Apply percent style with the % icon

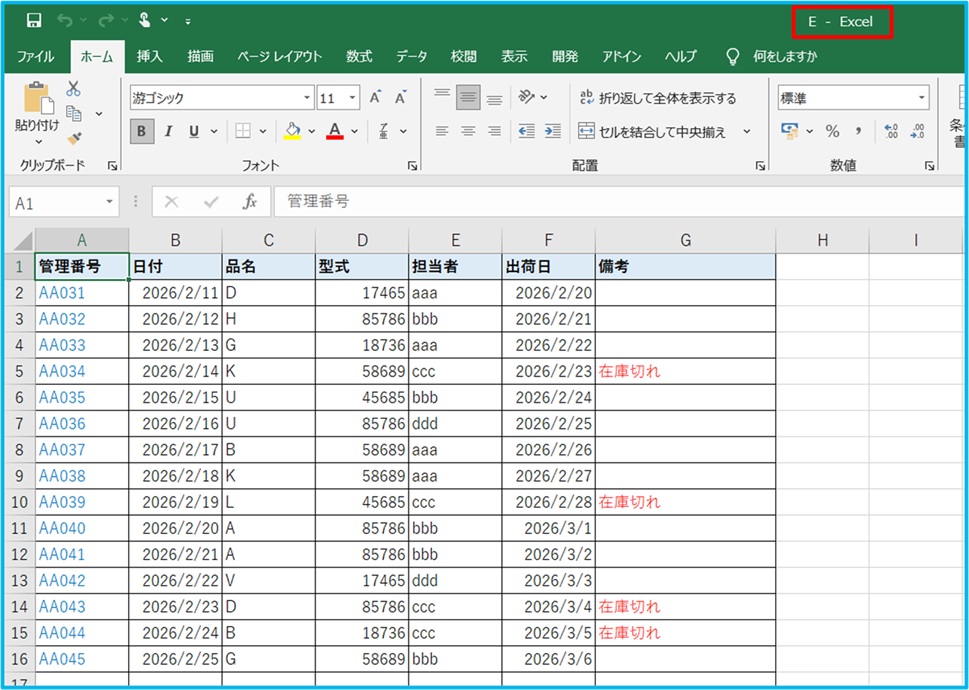pyautogui.click(x=832, y=131)
